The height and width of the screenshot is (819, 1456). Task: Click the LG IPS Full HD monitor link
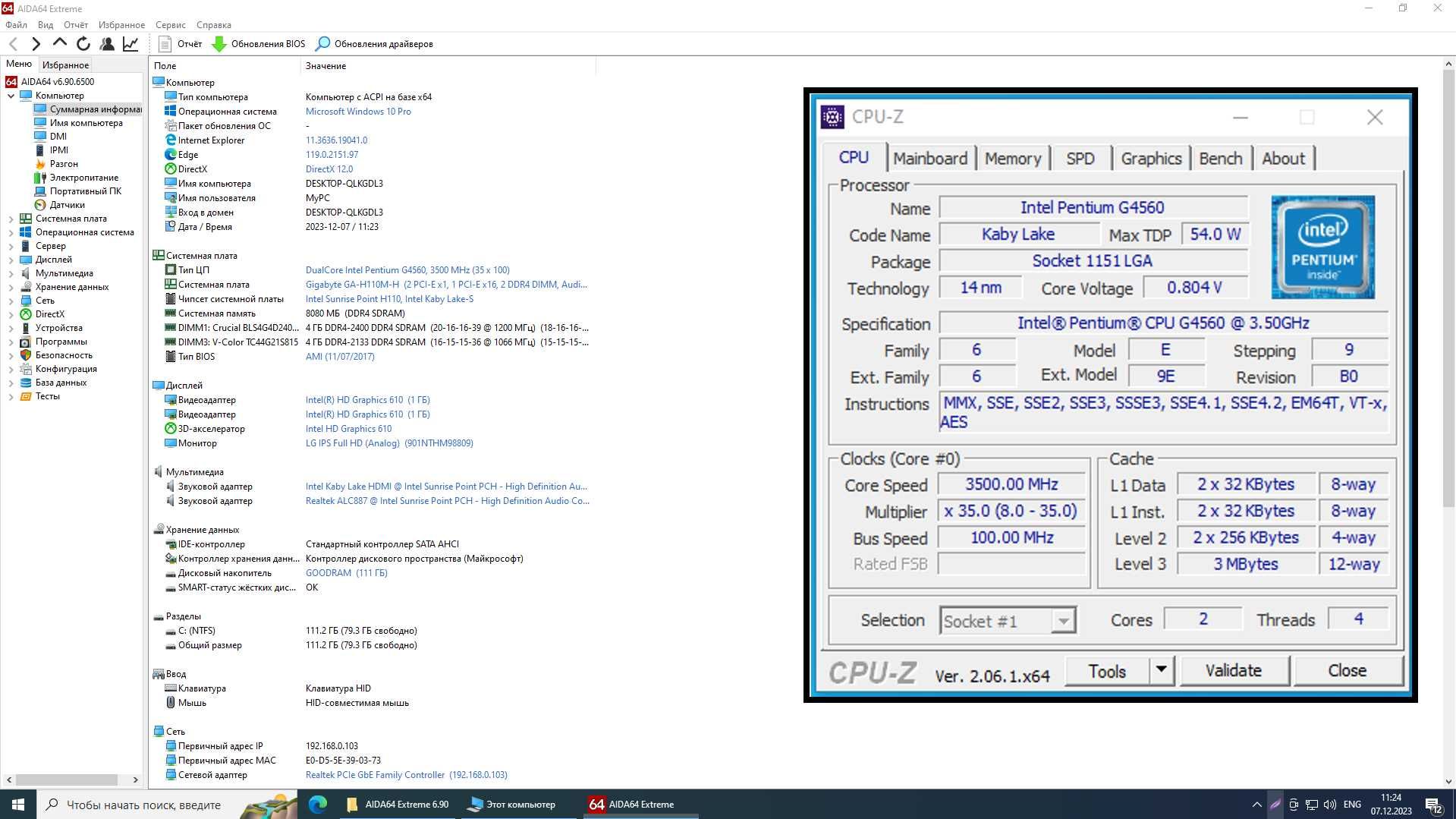(x=389, y=443)
